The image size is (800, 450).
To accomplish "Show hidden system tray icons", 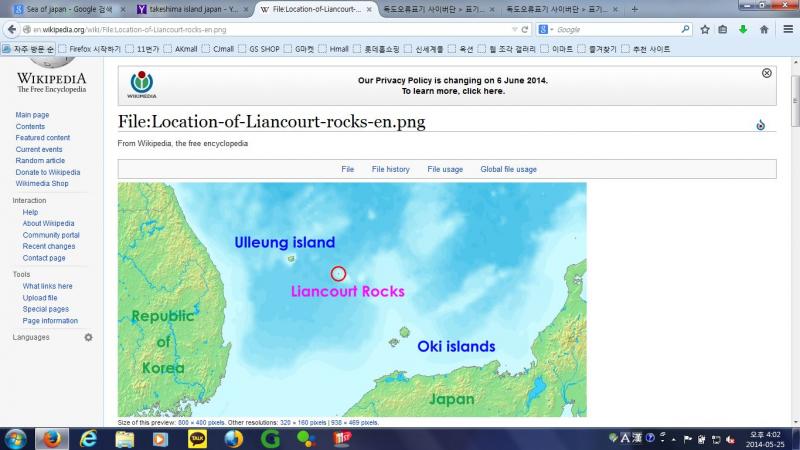I will click(674, 439).
